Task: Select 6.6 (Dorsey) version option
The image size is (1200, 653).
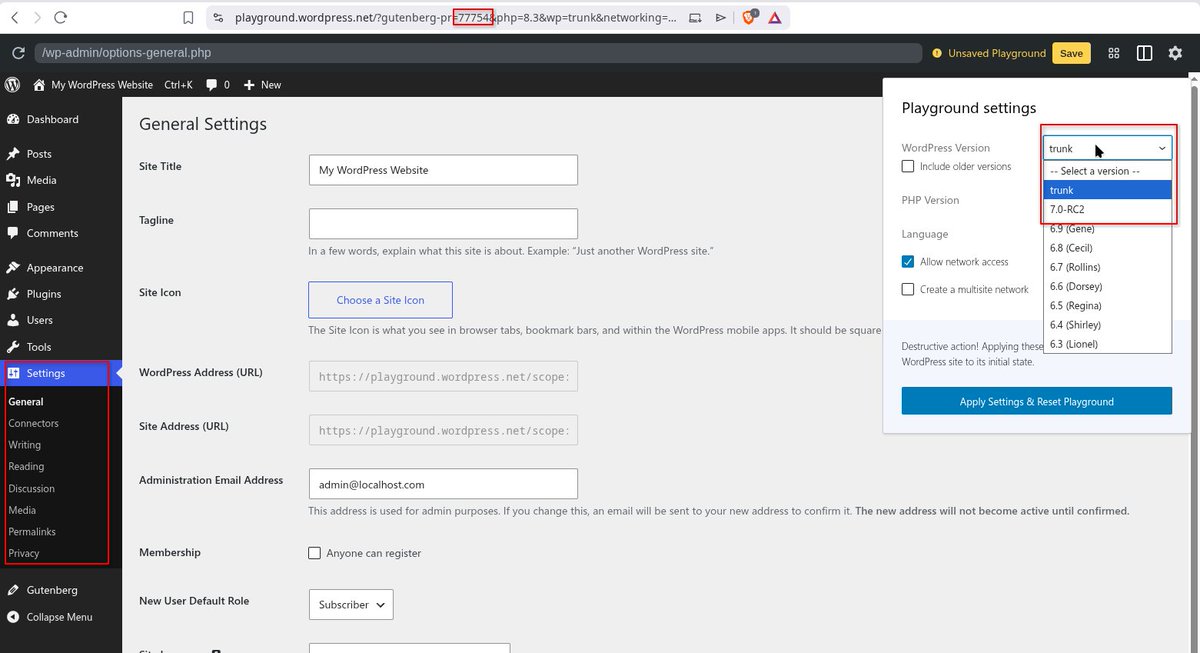Action: click(x=1108, y=286)
